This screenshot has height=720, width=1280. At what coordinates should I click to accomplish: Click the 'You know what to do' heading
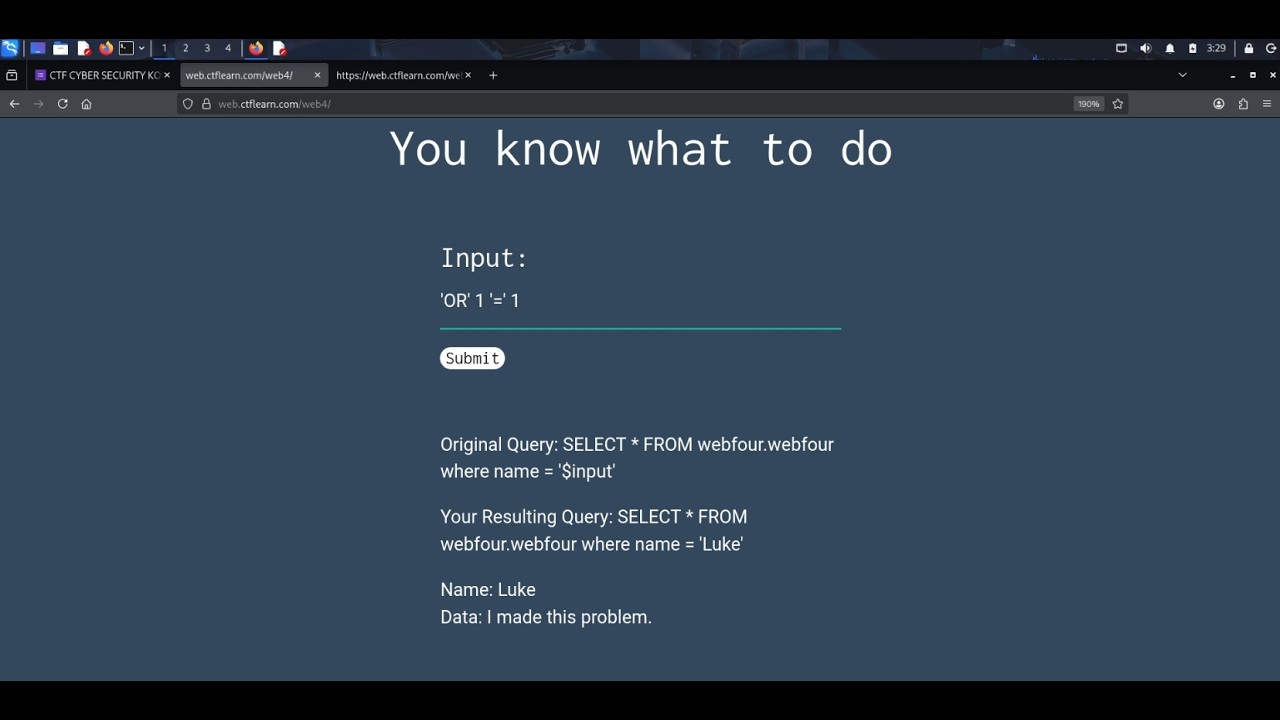click(640, 149)
